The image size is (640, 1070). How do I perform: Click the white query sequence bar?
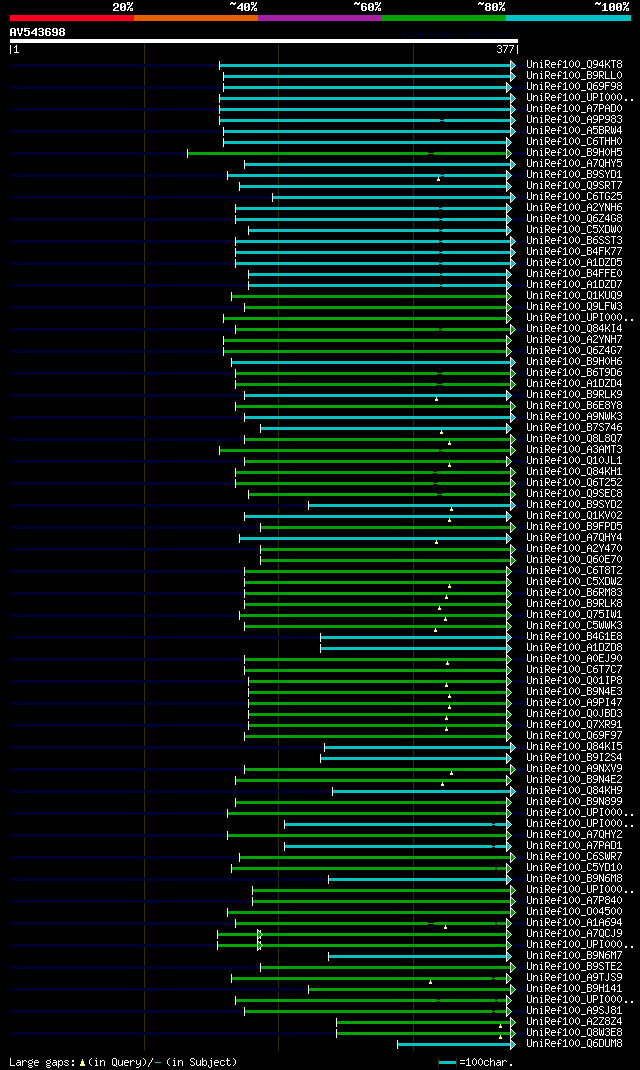click(x=263, y=41)
